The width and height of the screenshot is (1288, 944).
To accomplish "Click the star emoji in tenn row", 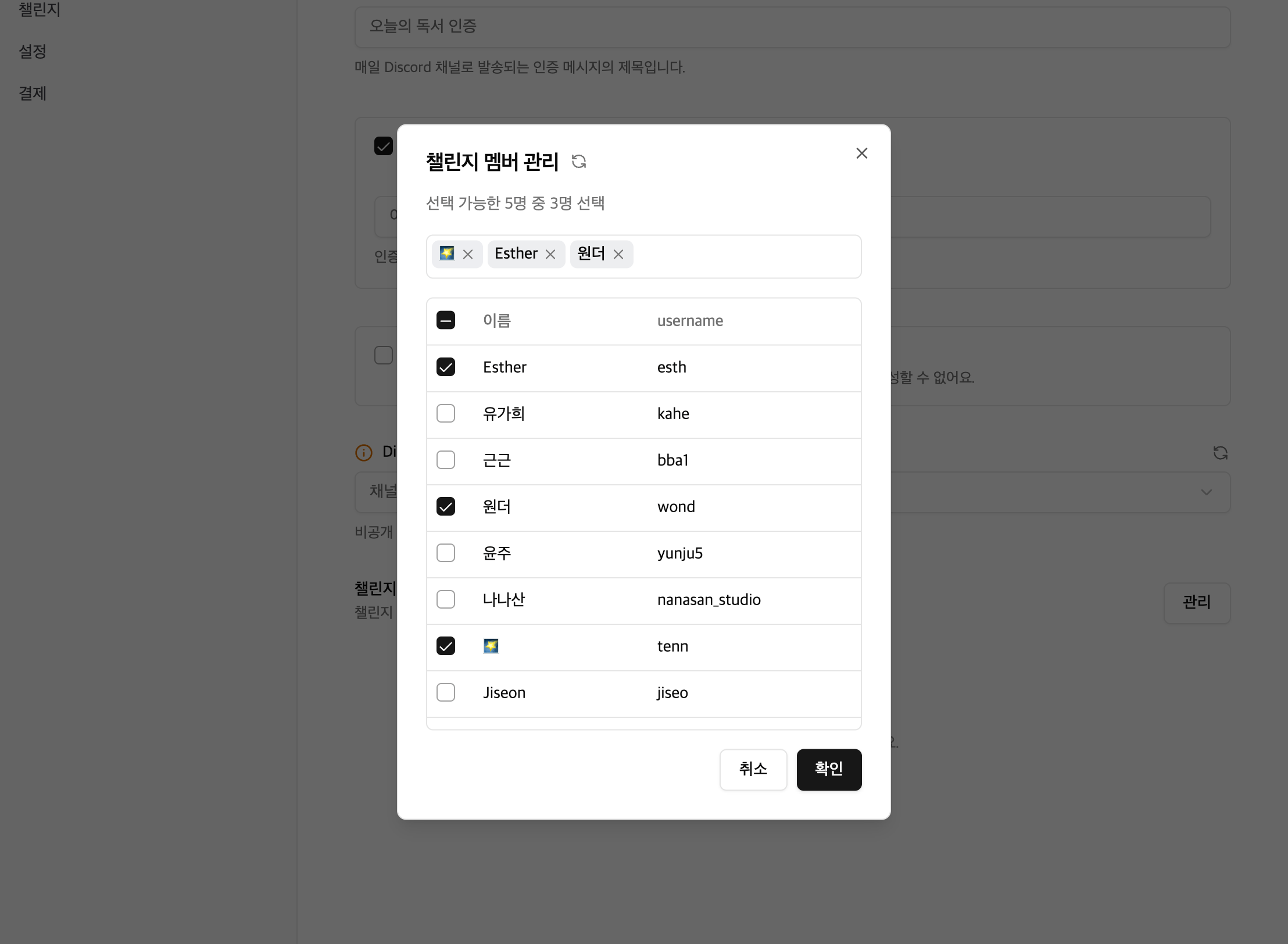I will tap(491, 646).
